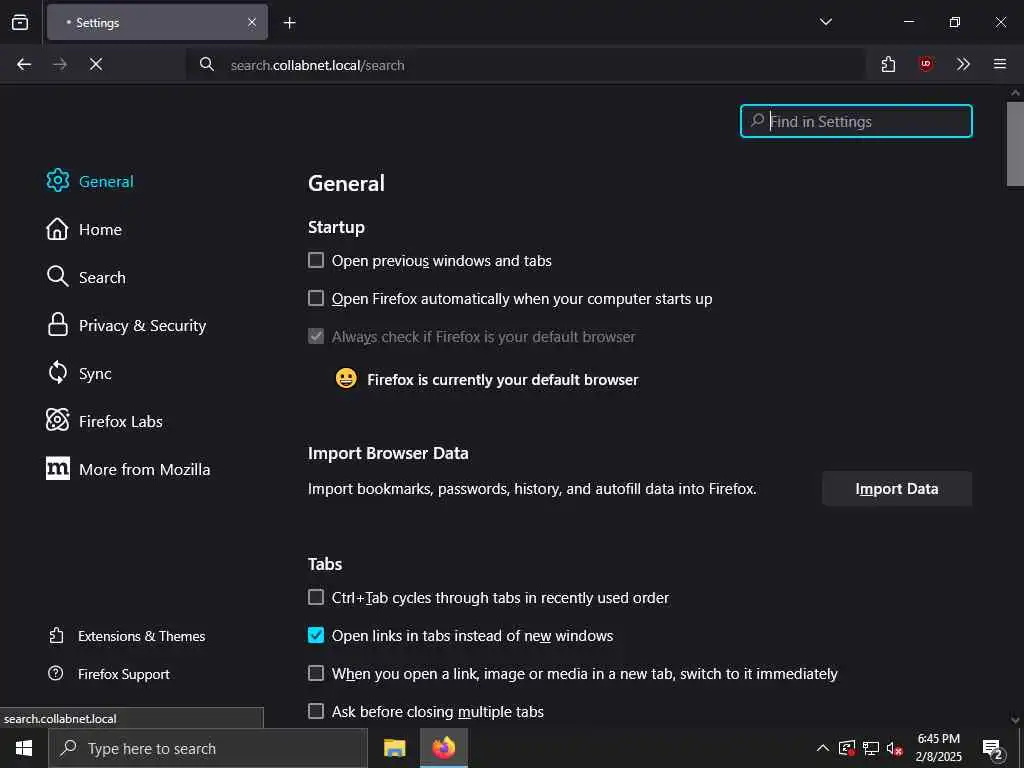Focus the address bar URL field
Screen dimensions: 1024x768
click(525, 65)
